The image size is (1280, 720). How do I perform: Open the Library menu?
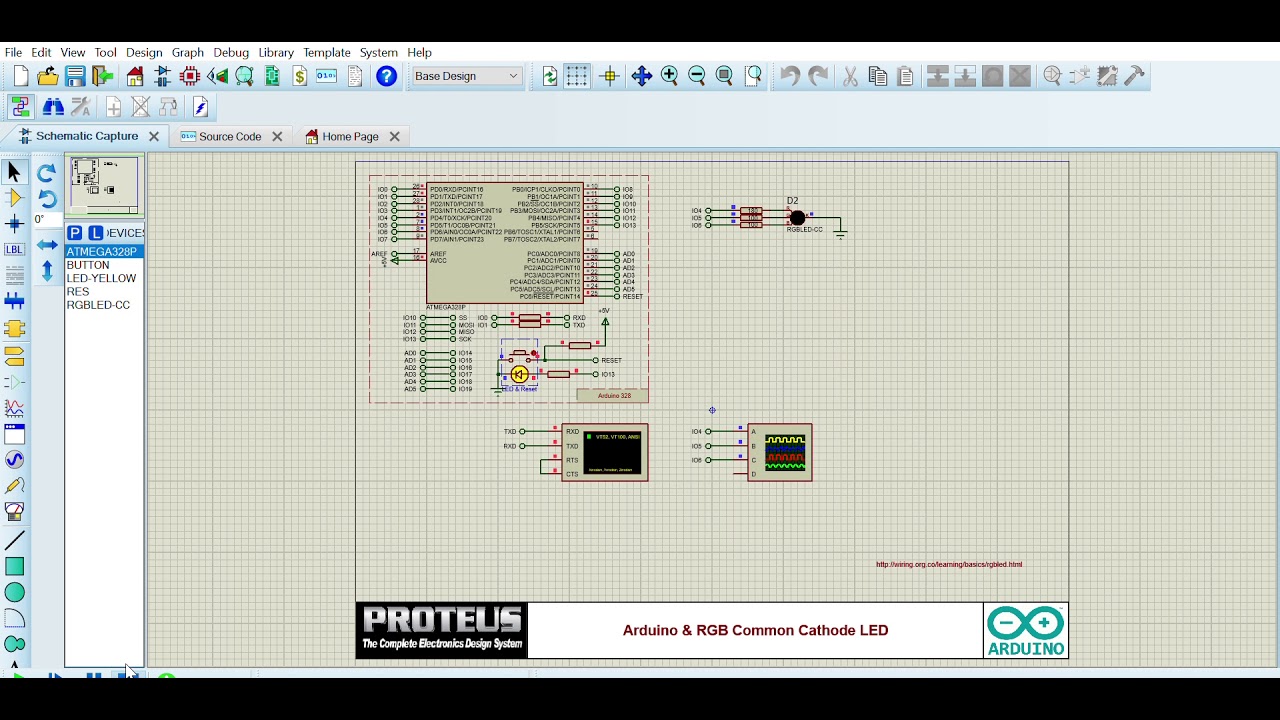coord(276,52)
